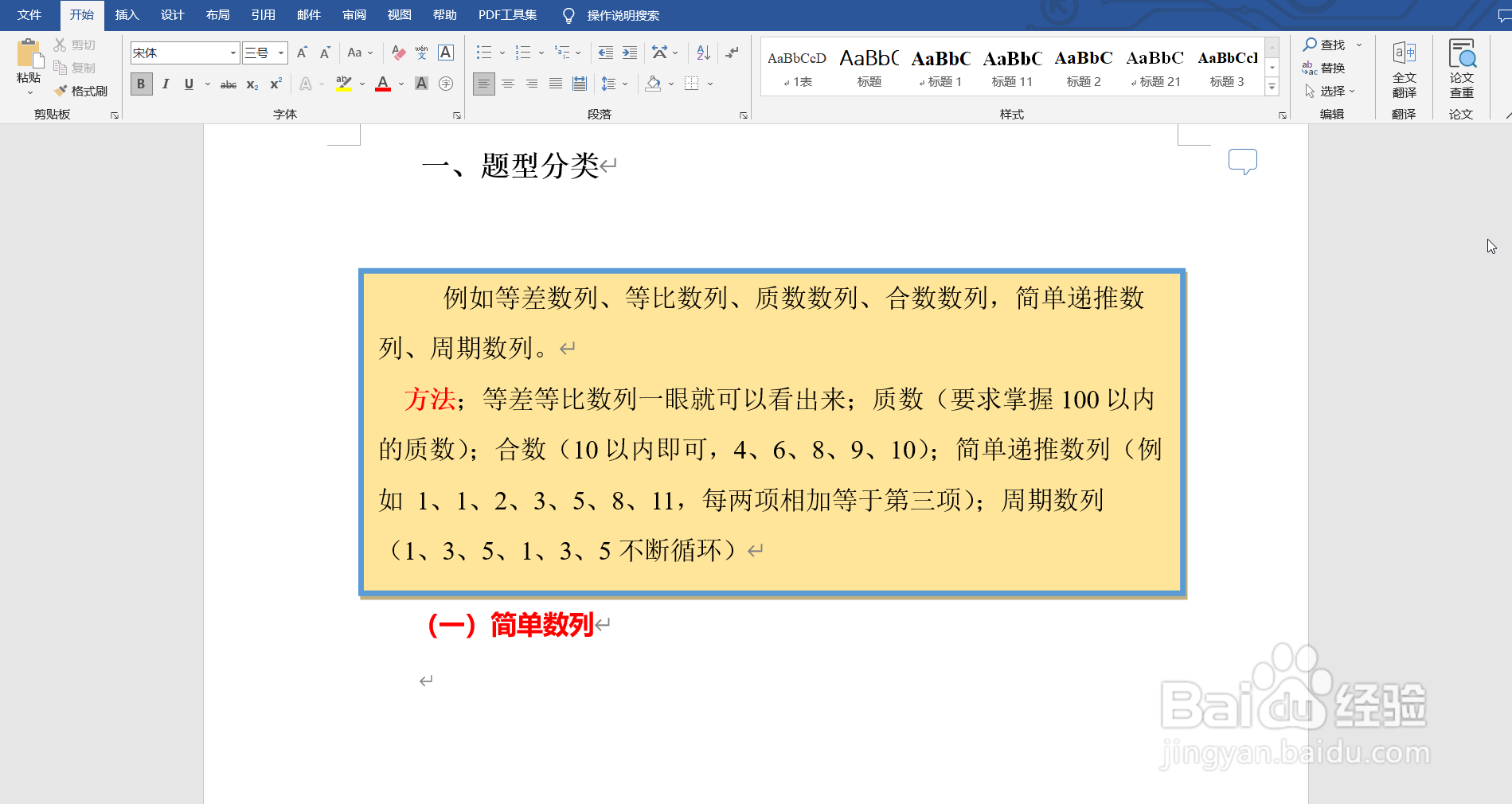Click the Paste (粘贴) clipboard icon
The height and width of the screenshot is (804, 1512).
29,54
